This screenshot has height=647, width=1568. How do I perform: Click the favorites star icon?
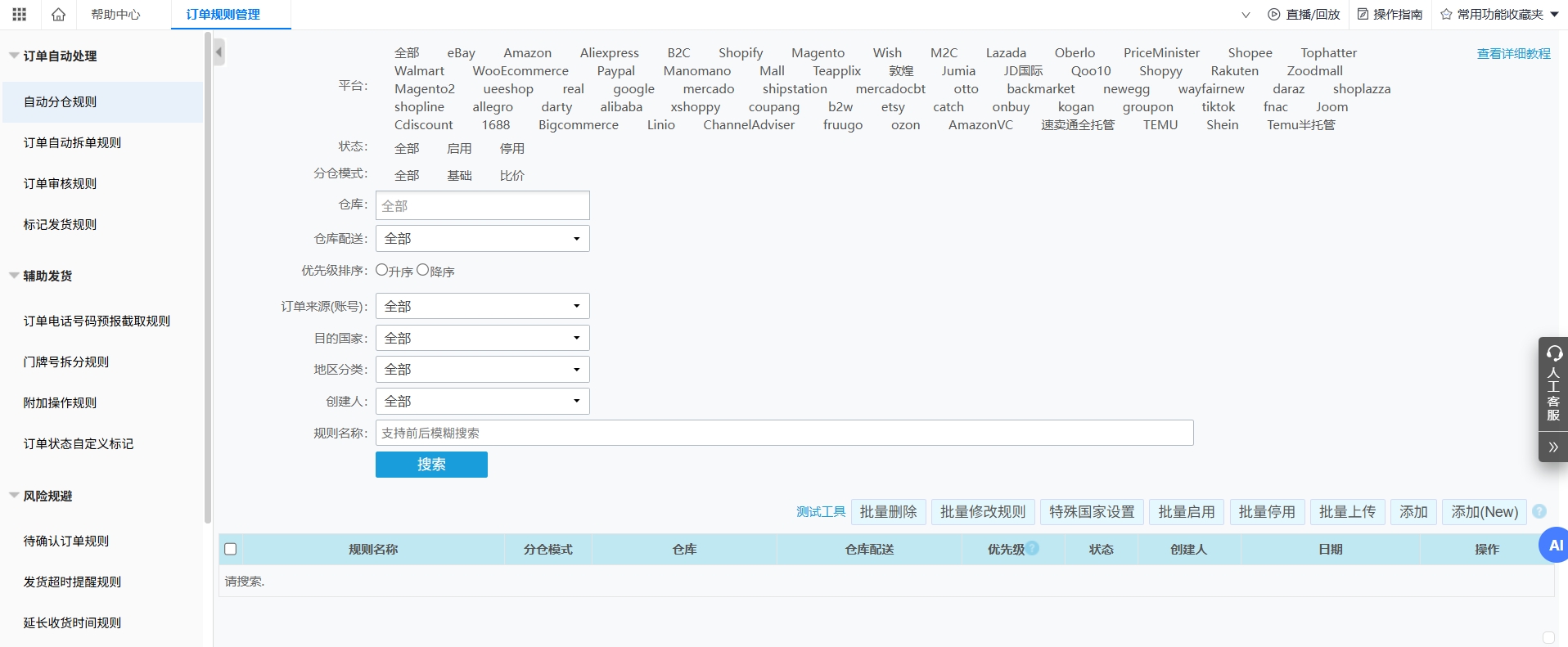pos(1446,15)
